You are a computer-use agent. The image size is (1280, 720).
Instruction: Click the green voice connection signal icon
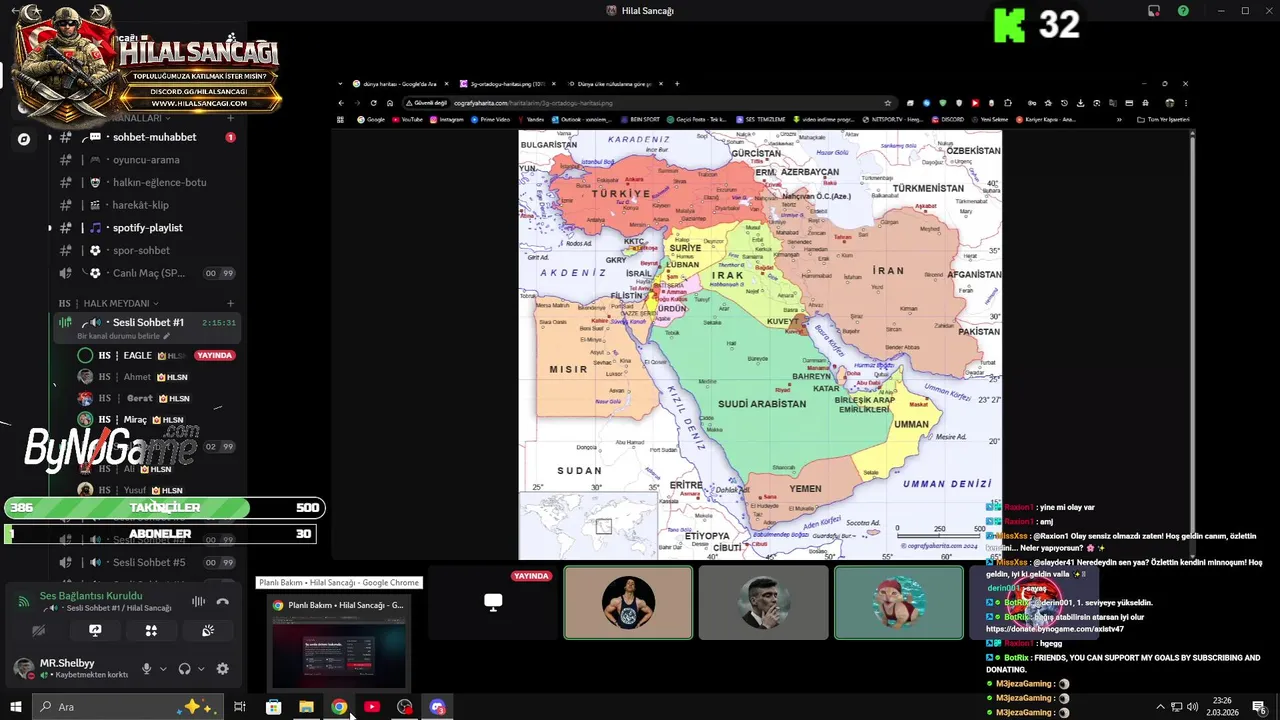point(24,601)
